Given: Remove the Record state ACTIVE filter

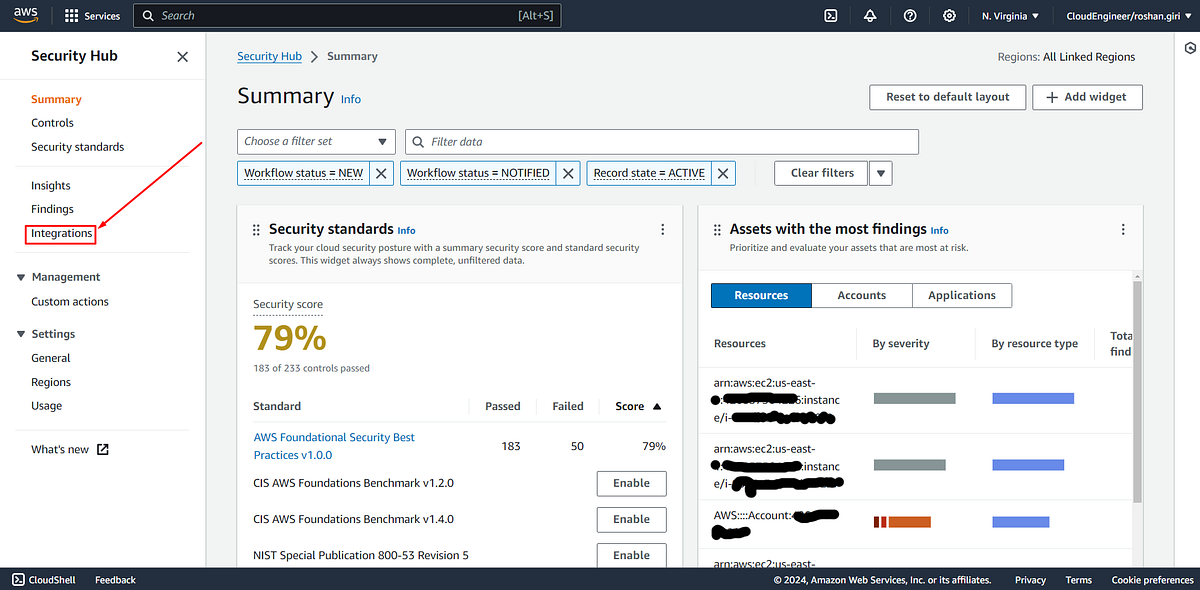Looking at the screenshot, I should (723, 173).
